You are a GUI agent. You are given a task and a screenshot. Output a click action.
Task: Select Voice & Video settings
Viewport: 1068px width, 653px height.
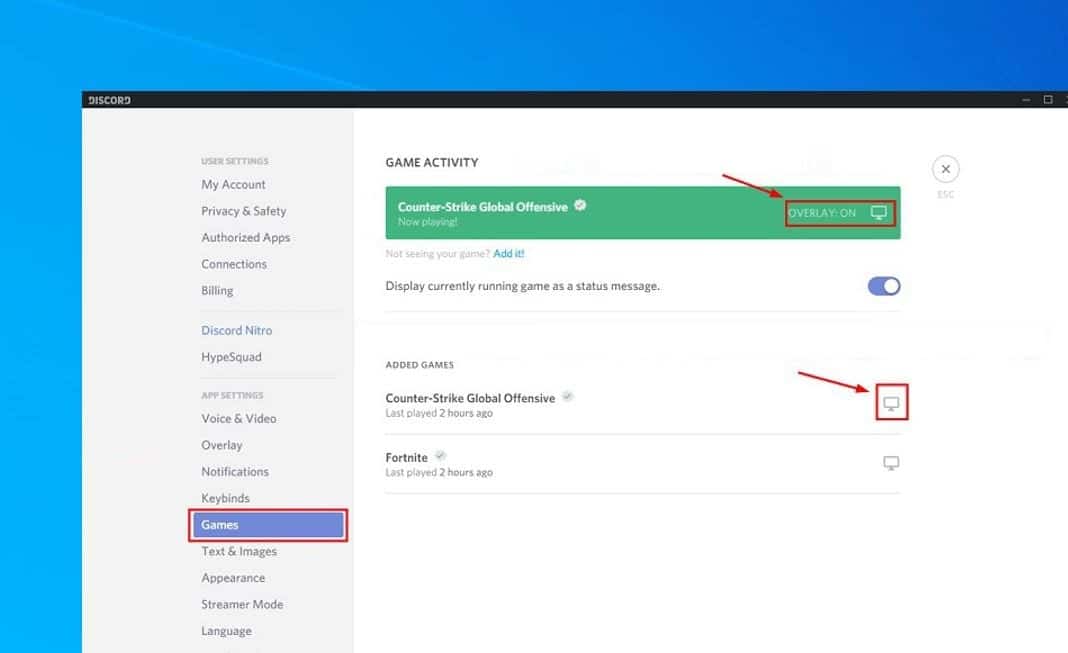point(238,419)
